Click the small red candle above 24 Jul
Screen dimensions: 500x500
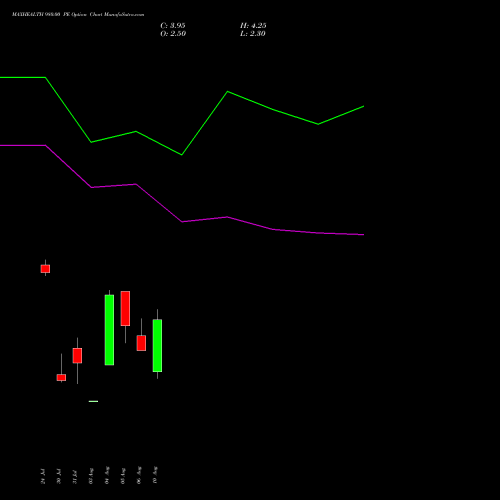tap(45, 269)
